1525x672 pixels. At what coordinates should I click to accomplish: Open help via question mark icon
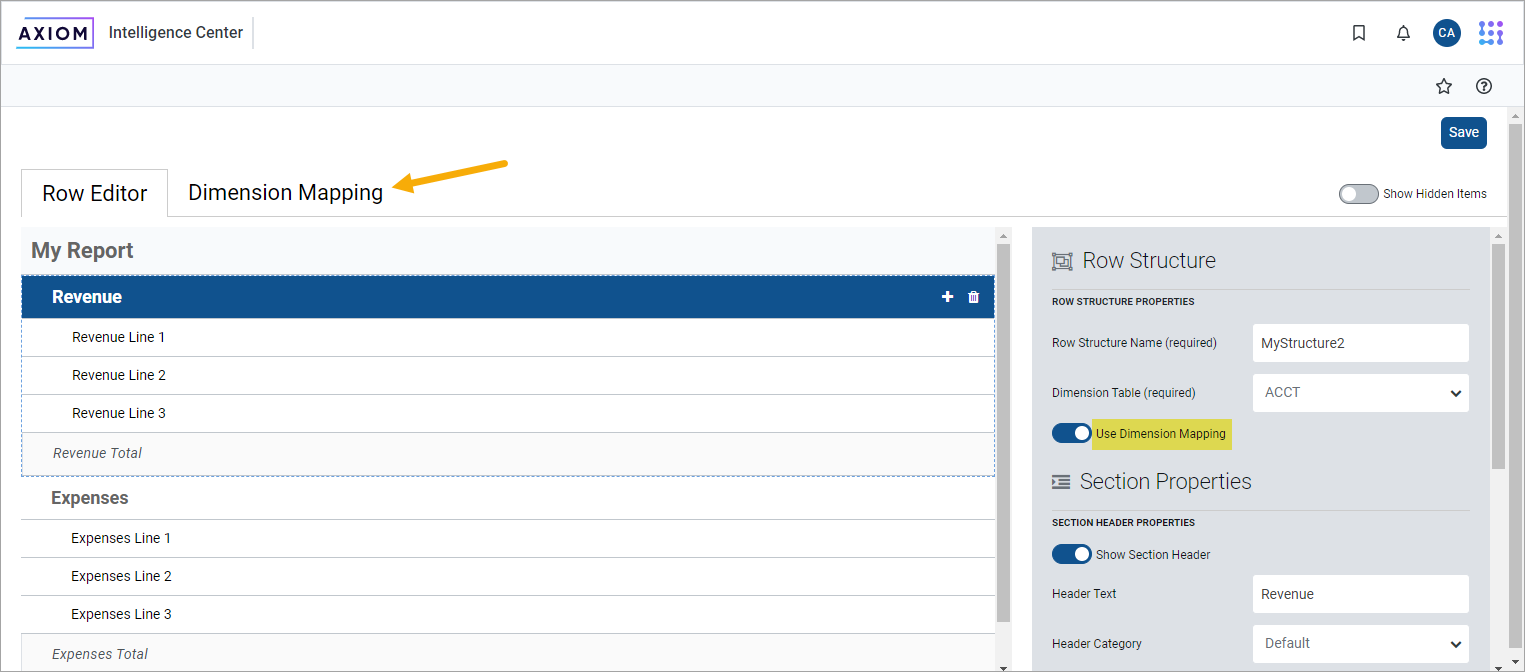(1484, 86)
